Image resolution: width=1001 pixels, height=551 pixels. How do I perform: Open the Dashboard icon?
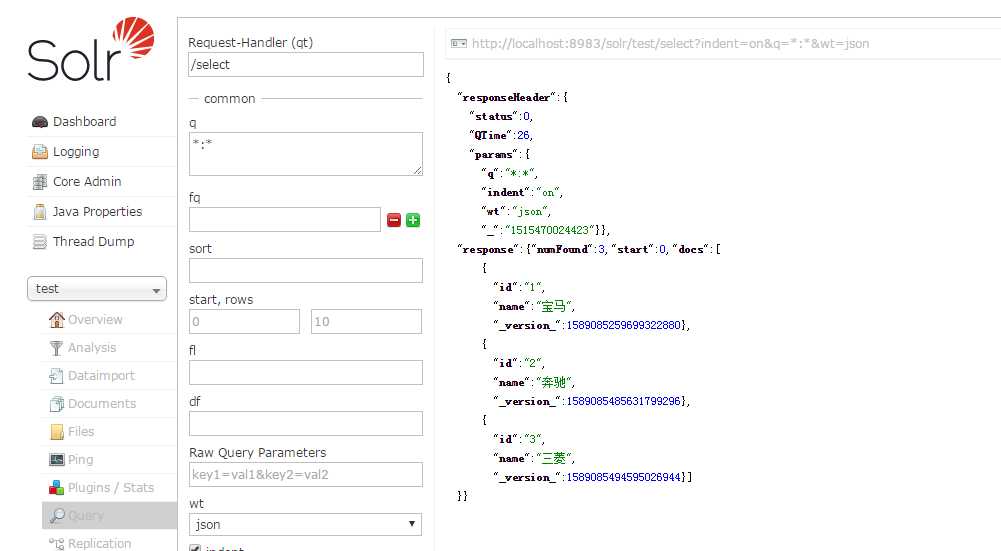[40, 122]
